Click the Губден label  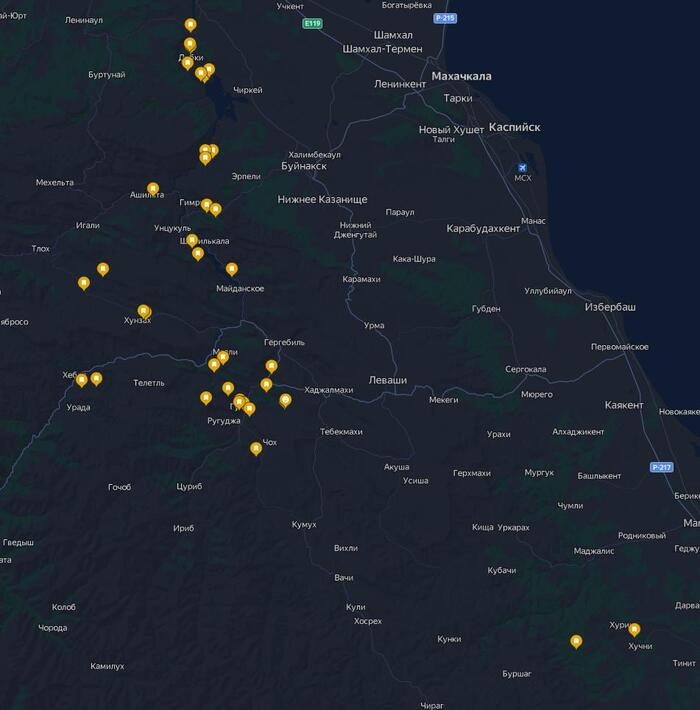click(486, 309)
